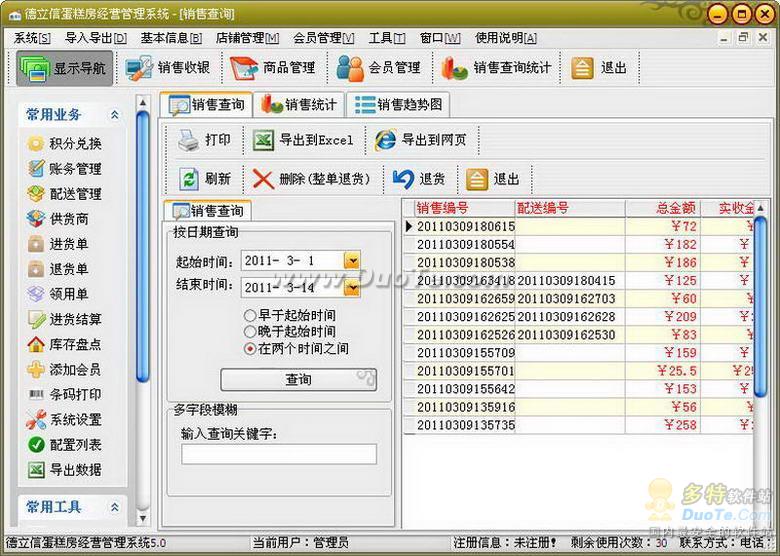780x556 pixels.
Task: Open the 起始时间 date dropdown
Action: pos(351,261)
